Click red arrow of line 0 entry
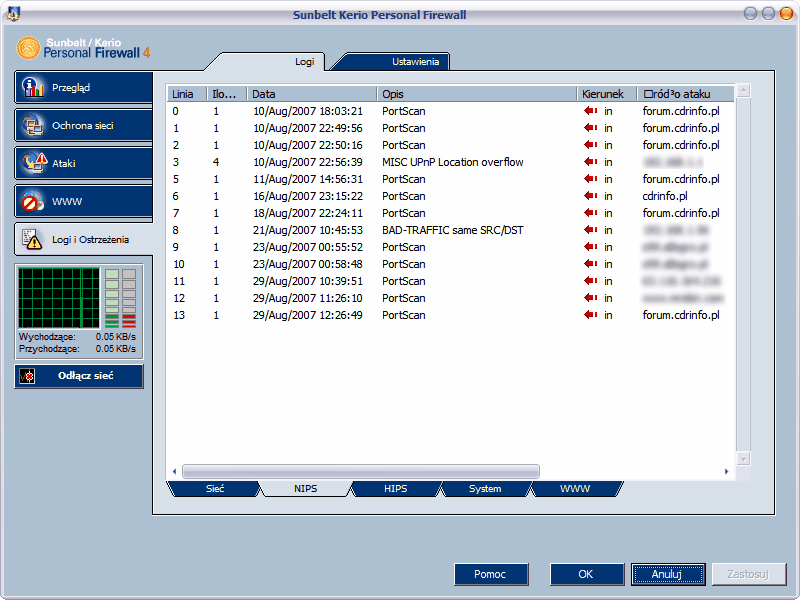Image resolution: width=800 pixels, height=600 pixels. tap(591, 111)
